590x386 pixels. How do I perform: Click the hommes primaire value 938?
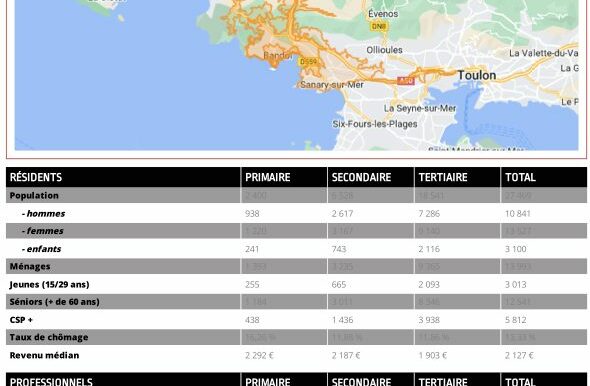[x=252, y=213]
